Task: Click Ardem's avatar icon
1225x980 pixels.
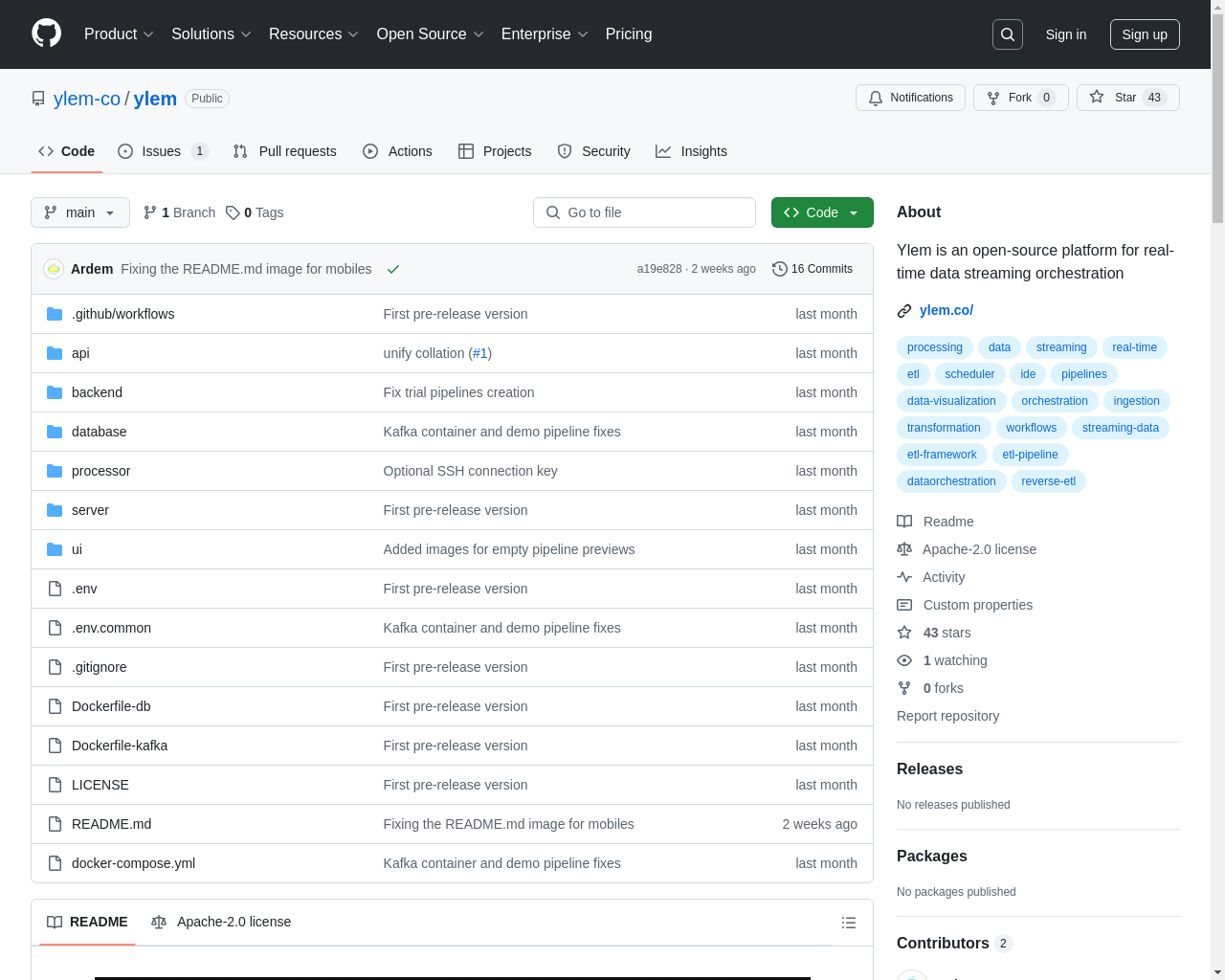Action: (x=54, y=269)
